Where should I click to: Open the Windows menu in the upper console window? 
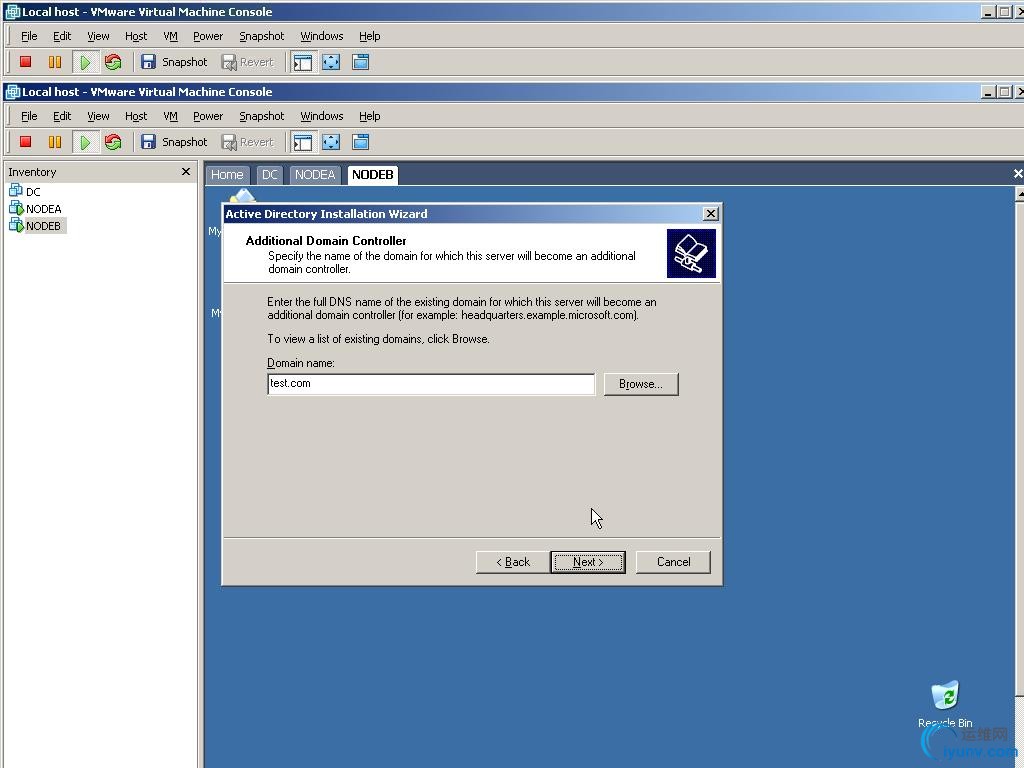click(x=321, y=36)
